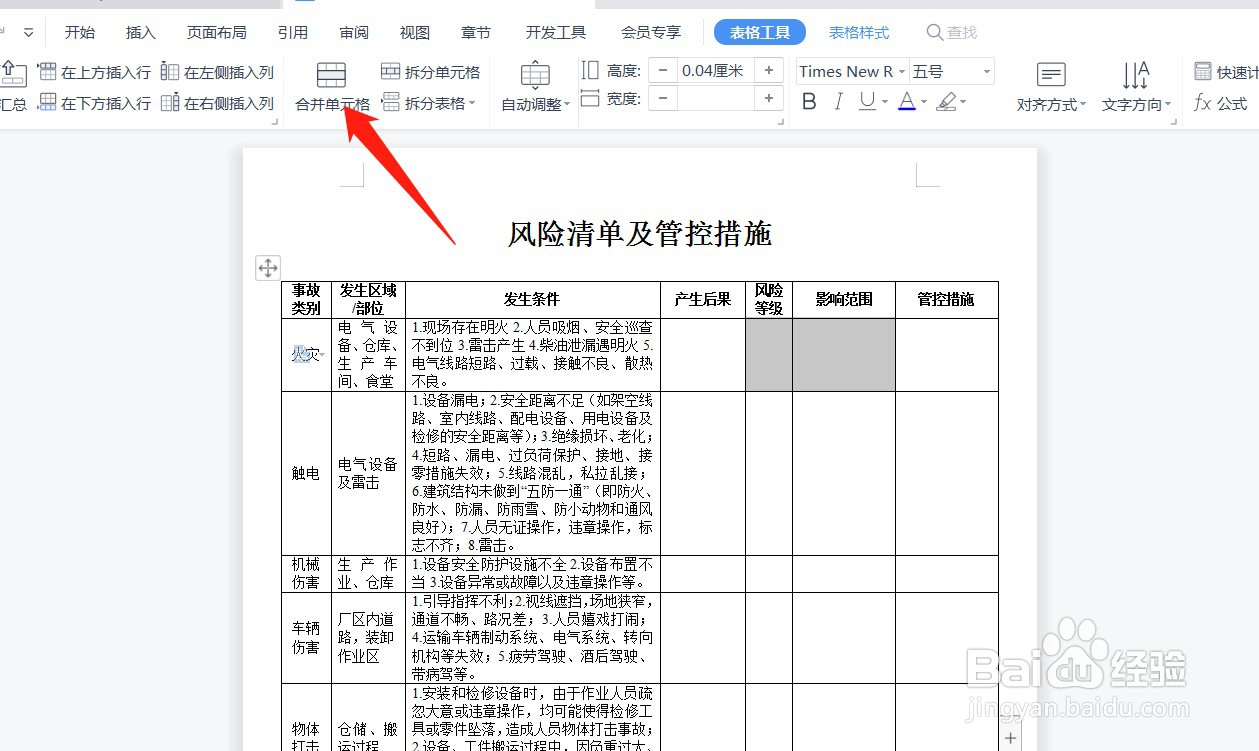Viewport: 1259px width, 751px height.
Task: Decrease the row height with the minus button
Action: tap(662, 71)
